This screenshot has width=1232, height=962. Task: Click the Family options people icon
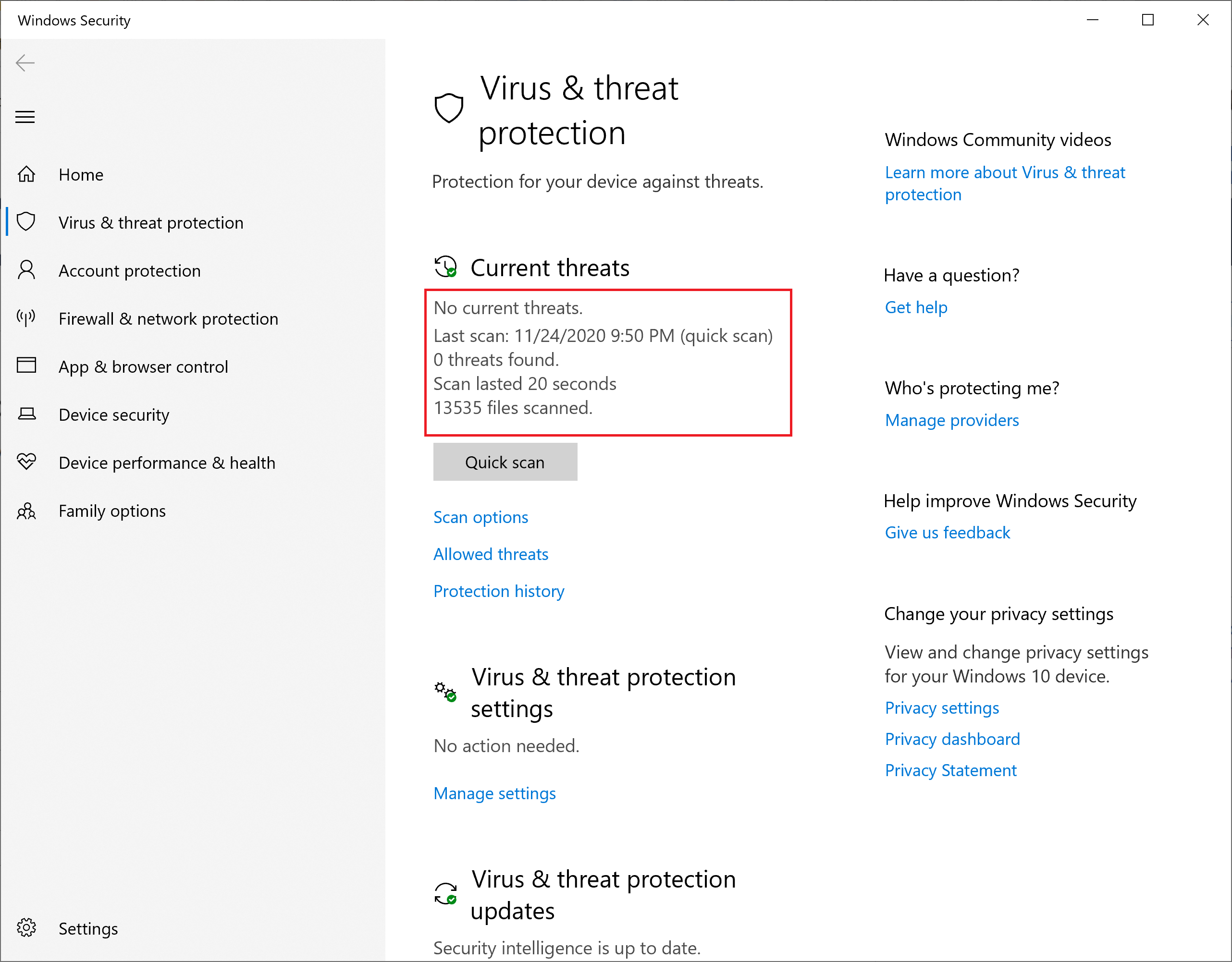(x=26, y=511)
